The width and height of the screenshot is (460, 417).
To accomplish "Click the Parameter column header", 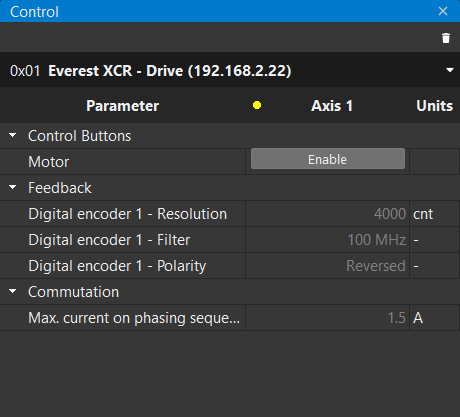I will pyautogui.click(x=122, y=106).
